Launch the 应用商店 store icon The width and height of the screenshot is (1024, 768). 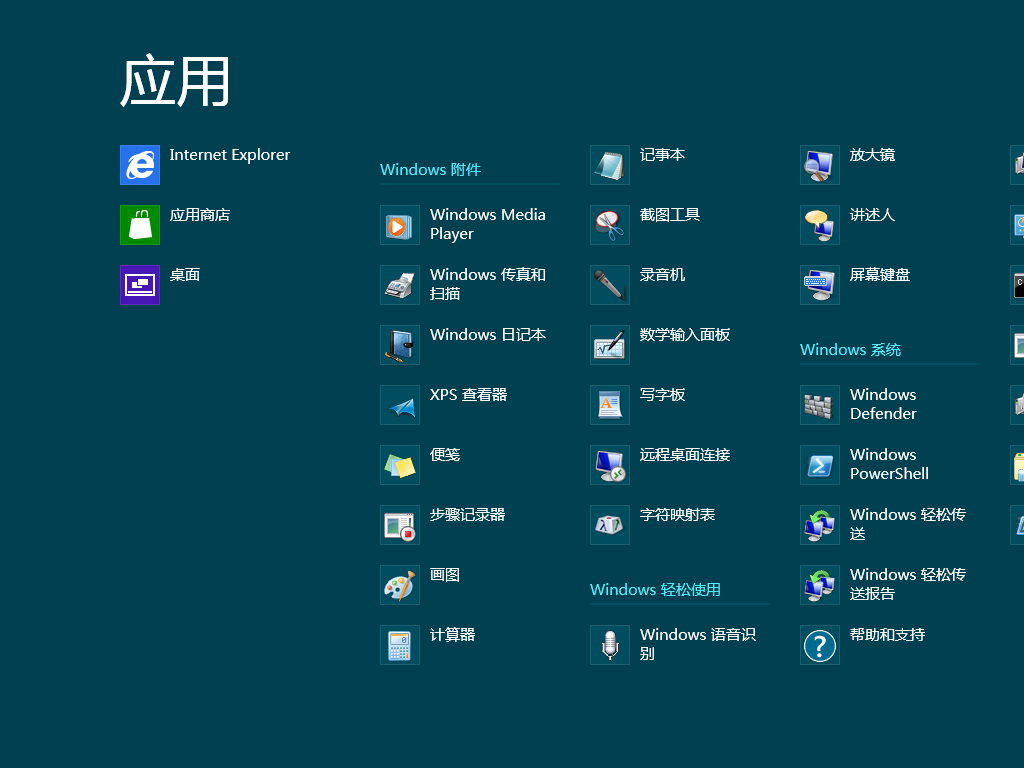click(x=140, y=225)
